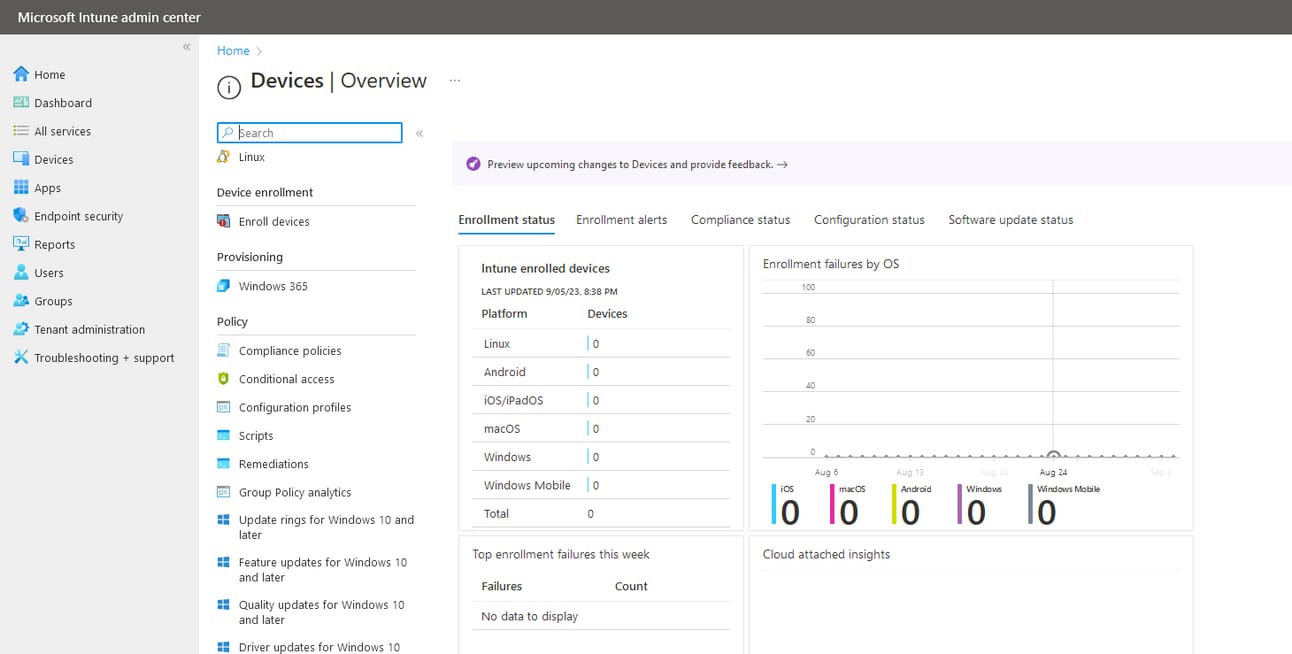Open the Software update status tab
The image size is (1292, 654).
1010,220
